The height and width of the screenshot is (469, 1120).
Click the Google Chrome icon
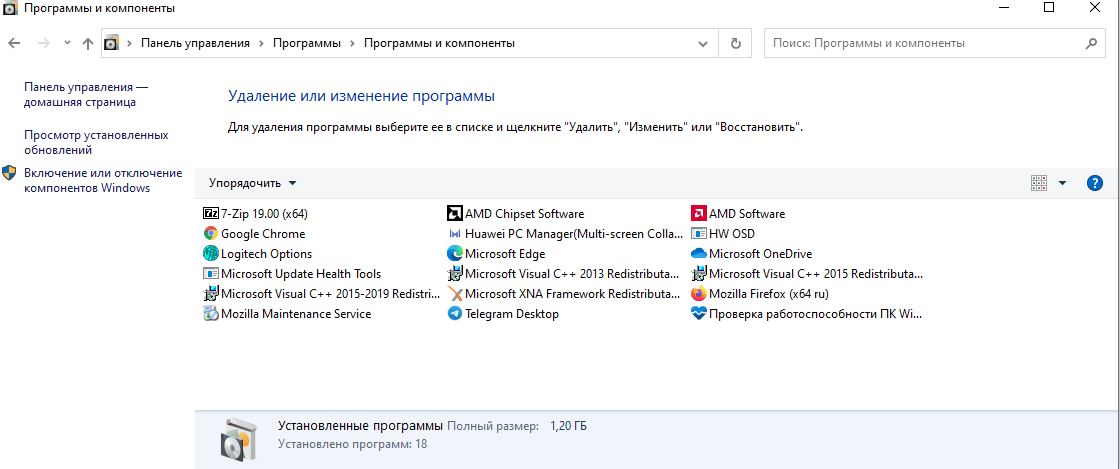click(211, 233)
